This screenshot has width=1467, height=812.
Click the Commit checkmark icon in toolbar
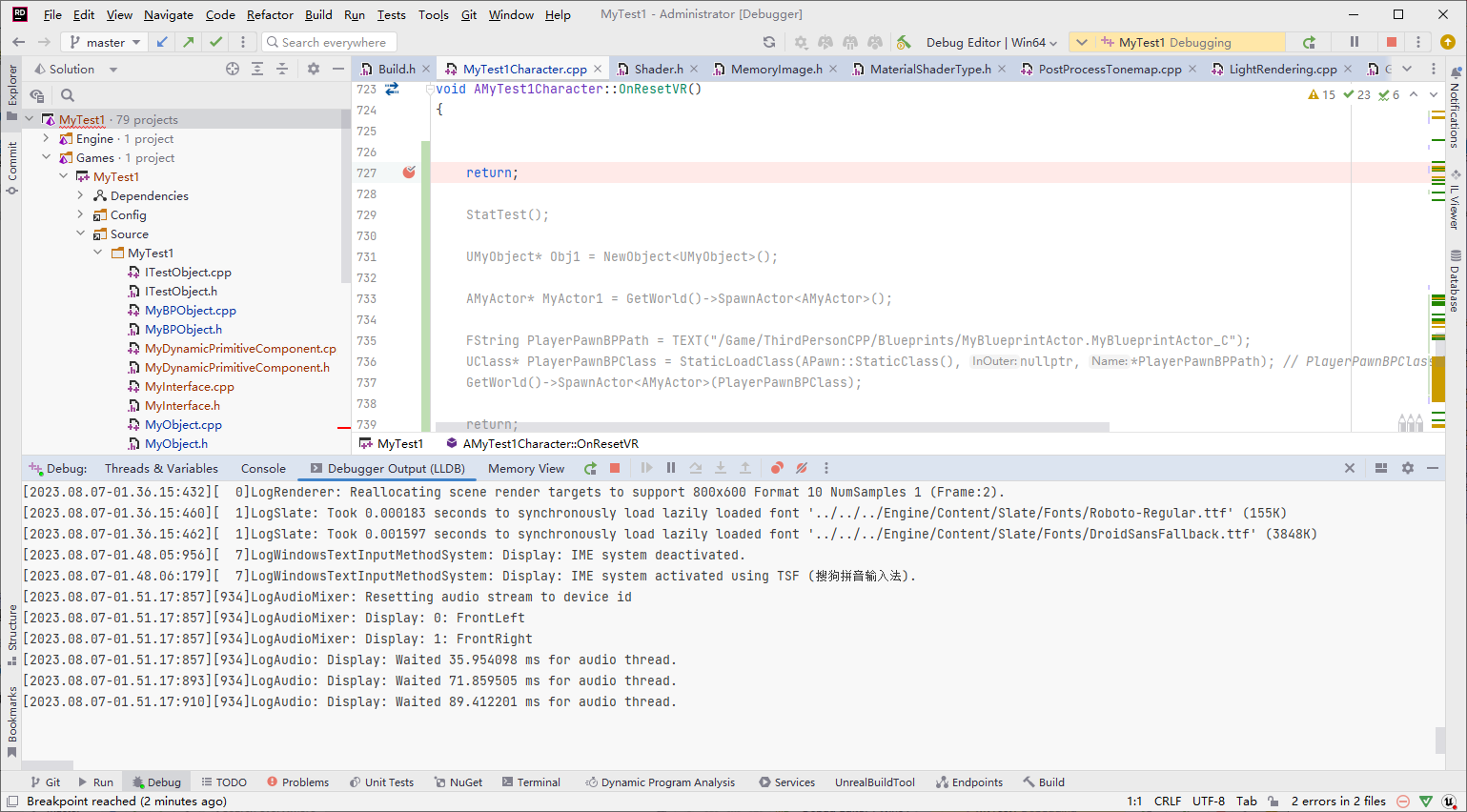click(216, 42)
